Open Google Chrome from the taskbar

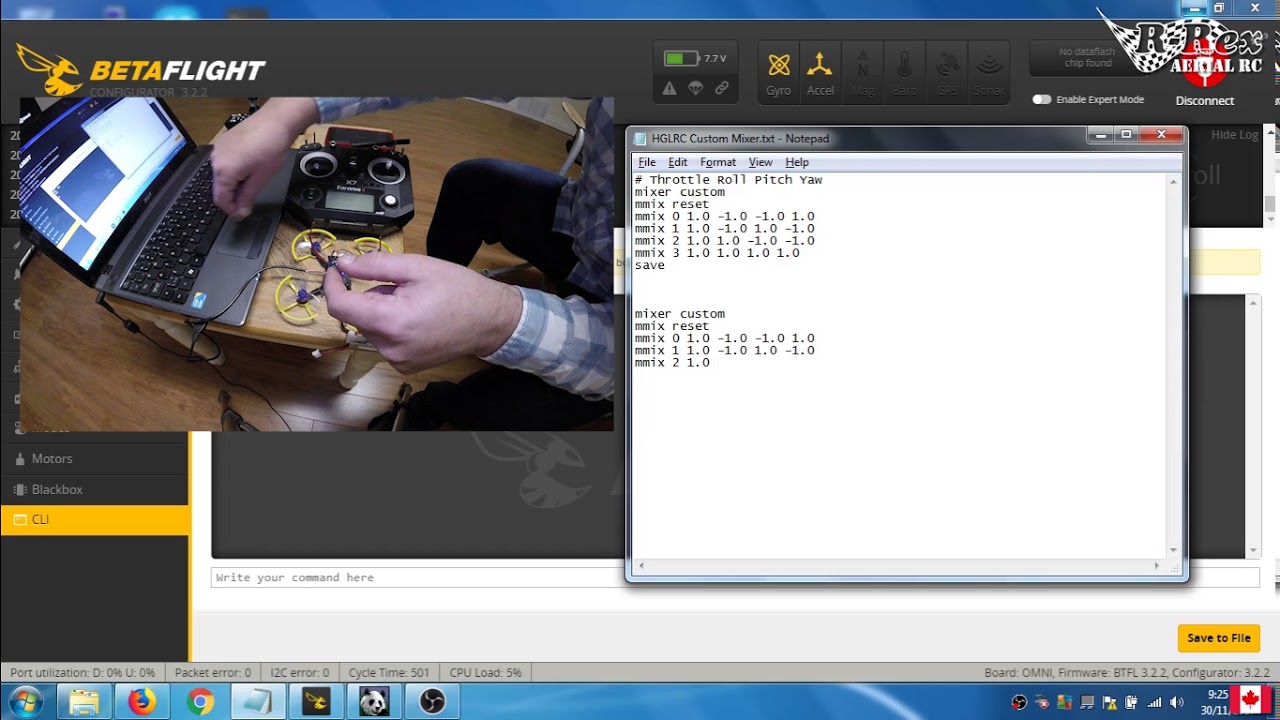click(200, 702)
